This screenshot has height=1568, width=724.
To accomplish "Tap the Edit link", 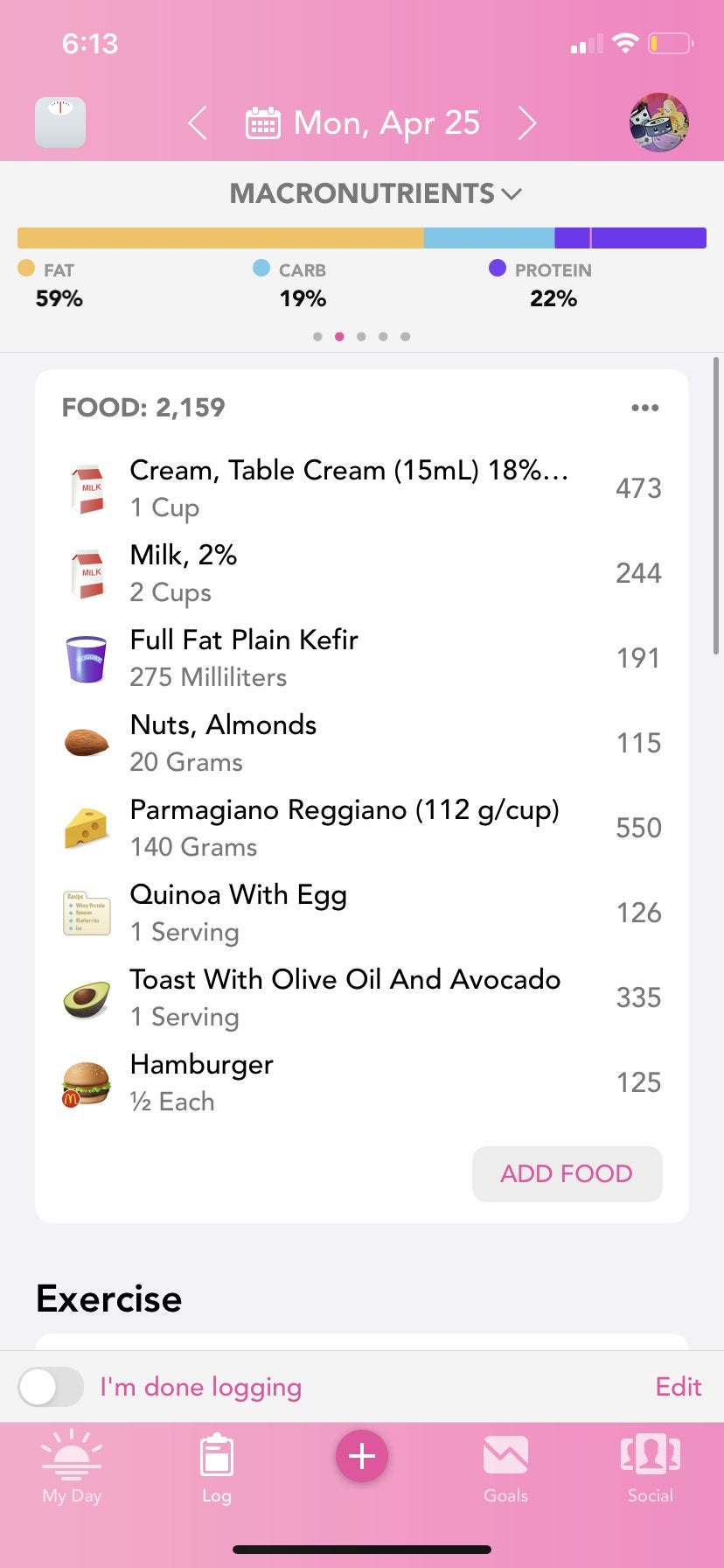I will point(679,1387).
